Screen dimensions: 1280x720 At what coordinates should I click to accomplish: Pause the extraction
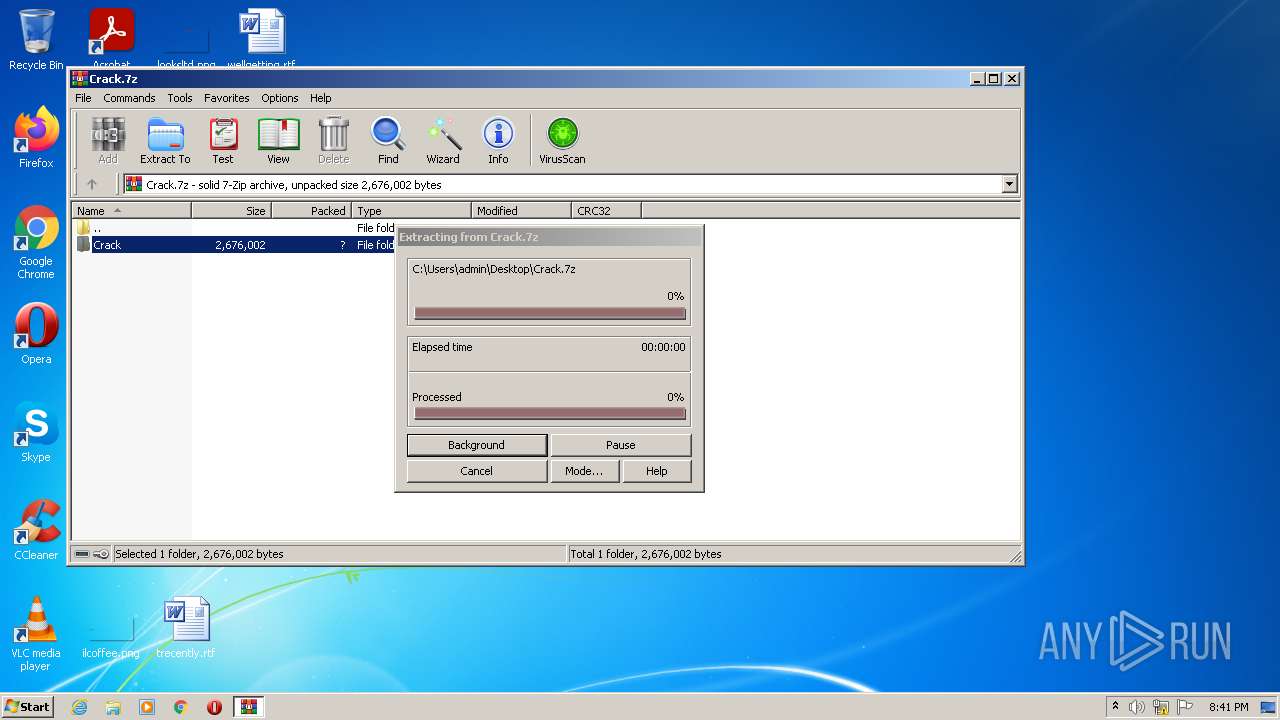(620, 445)
